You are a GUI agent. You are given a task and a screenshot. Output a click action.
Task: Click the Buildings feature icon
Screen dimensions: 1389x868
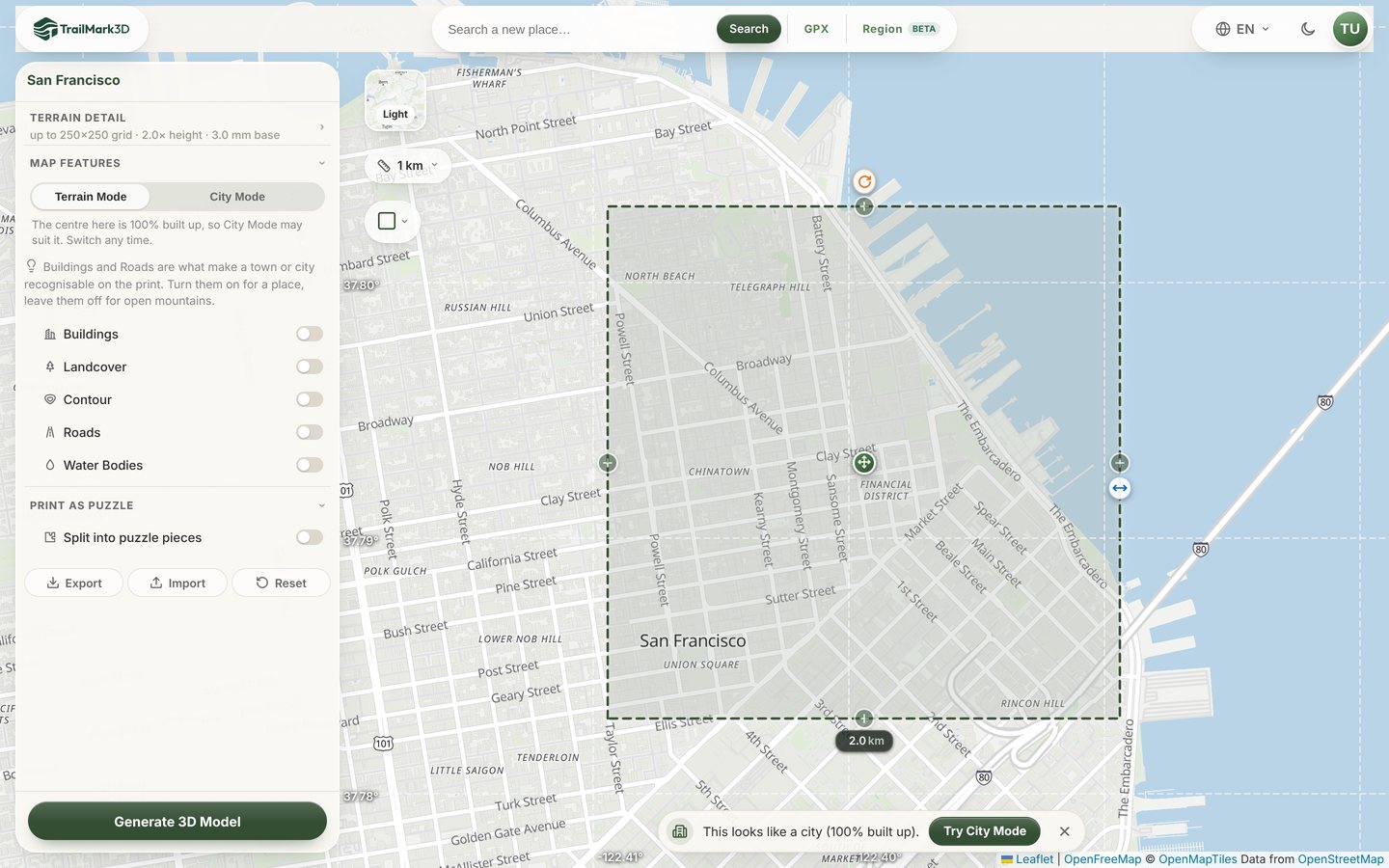(x=50, y=334)
